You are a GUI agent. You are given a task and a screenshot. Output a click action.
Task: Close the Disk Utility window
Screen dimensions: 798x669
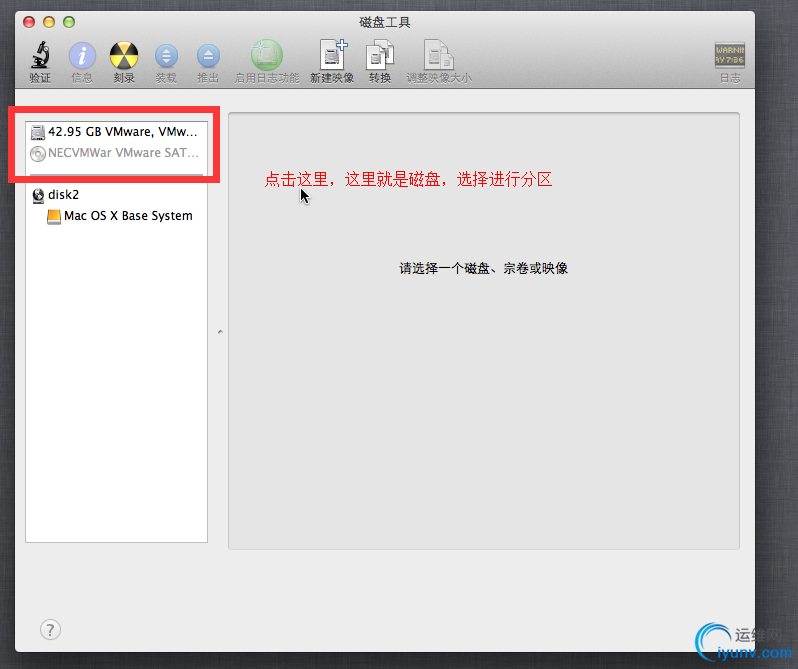pyautogui.click(x=29, y=22)
